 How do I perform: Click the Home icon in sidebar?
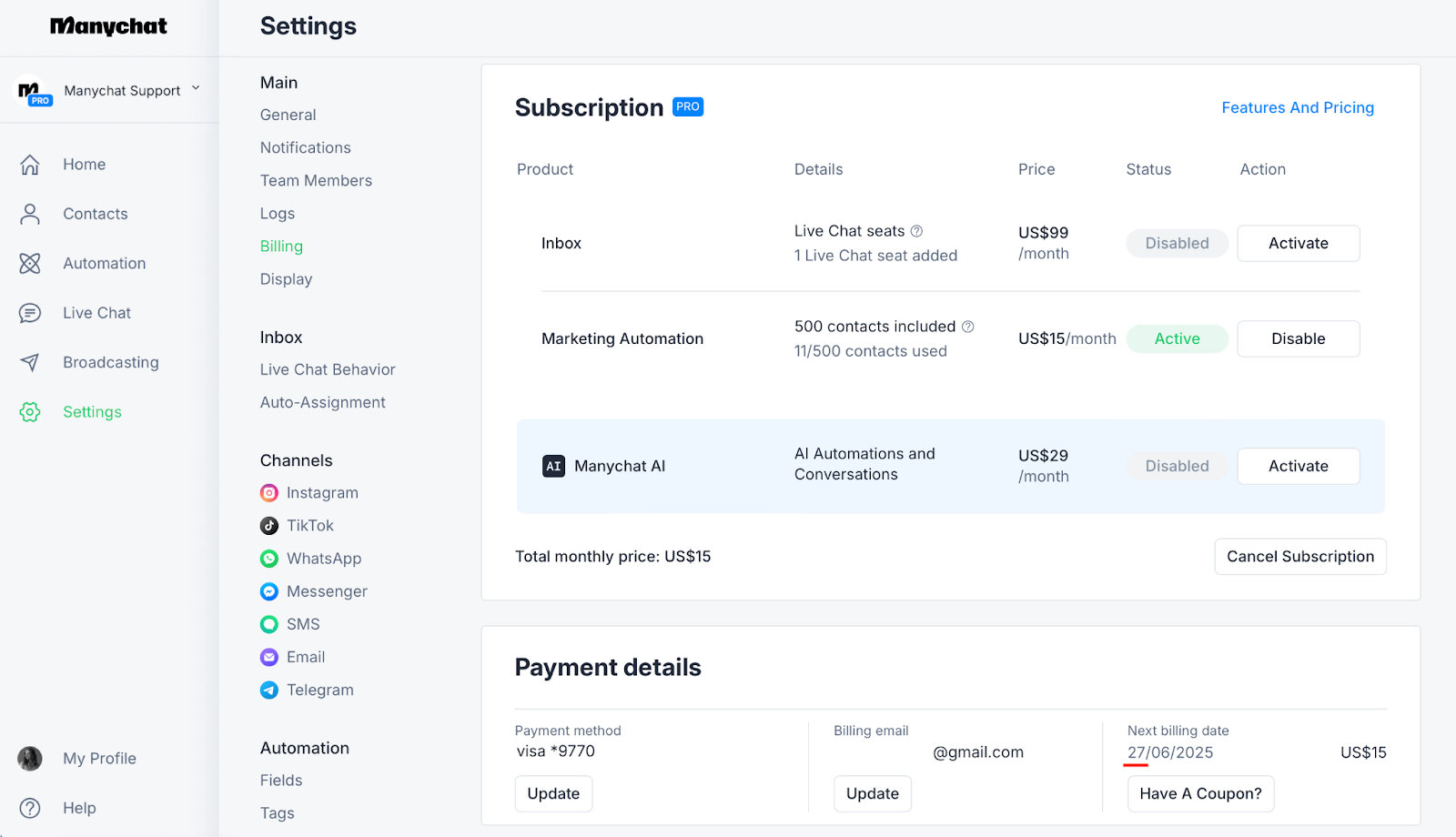[x=30, y=165]
